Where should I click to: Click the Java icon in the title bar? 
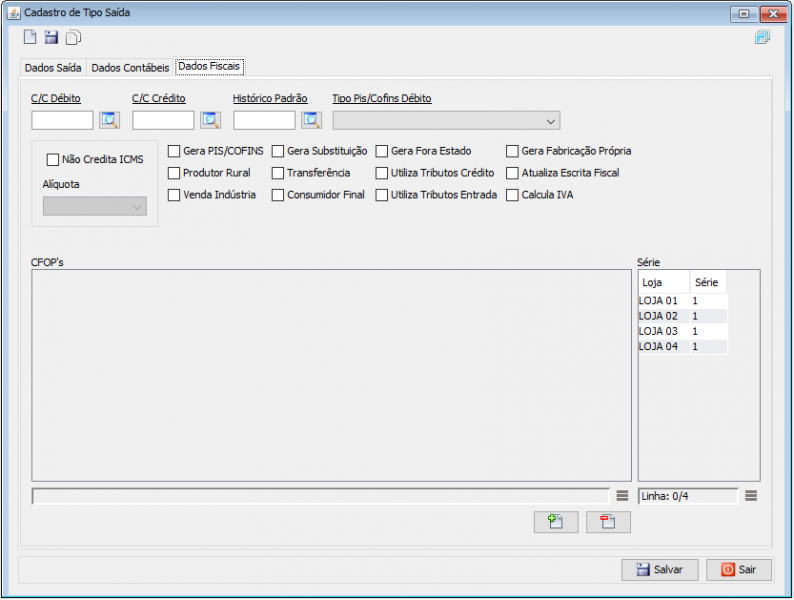[x=14, y=13]
